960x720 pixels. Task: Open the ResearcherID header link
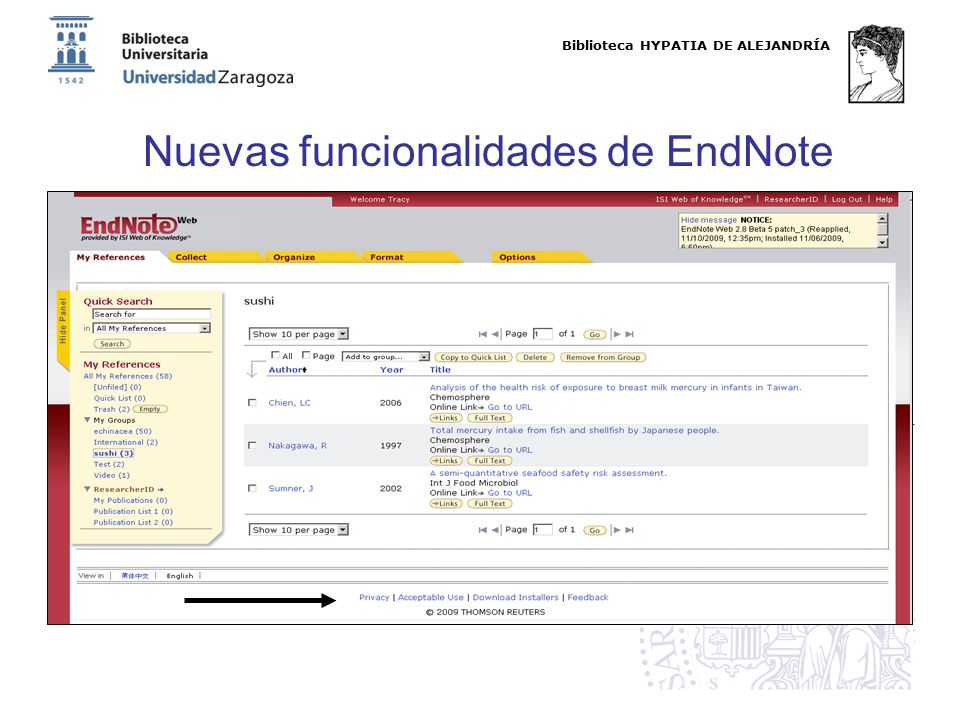[x=791, y=200]
